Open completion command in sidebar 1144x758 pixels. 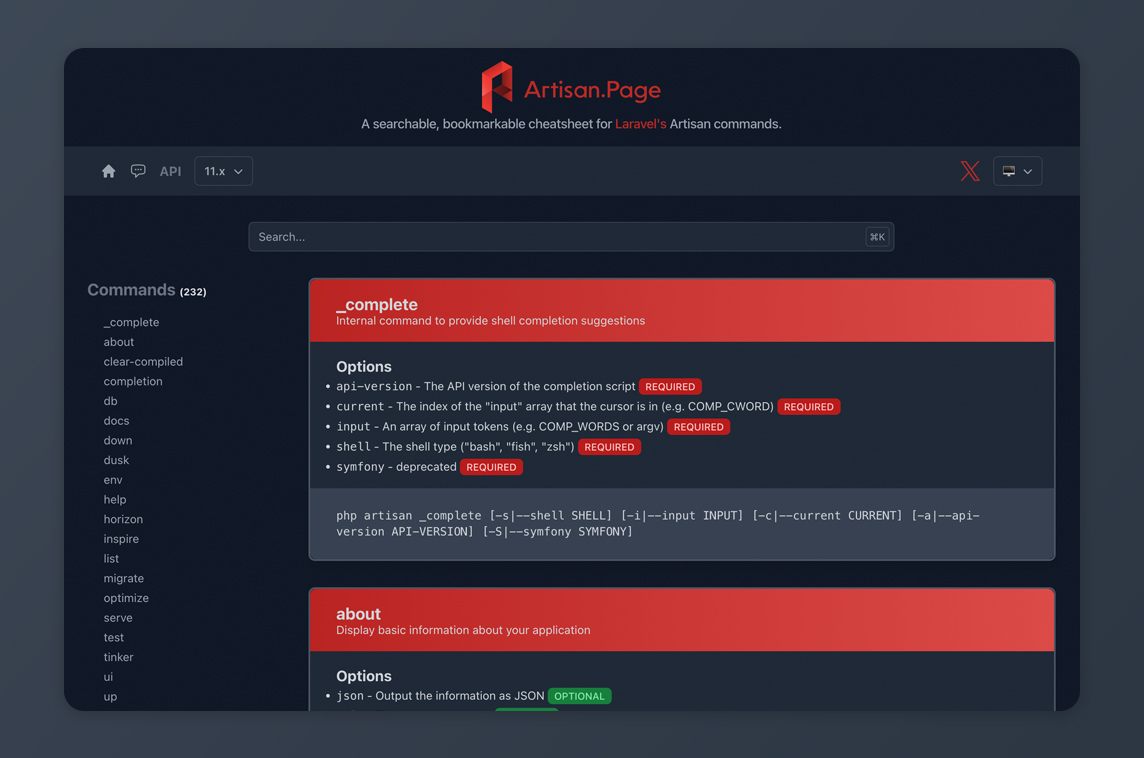click(133, 382)
